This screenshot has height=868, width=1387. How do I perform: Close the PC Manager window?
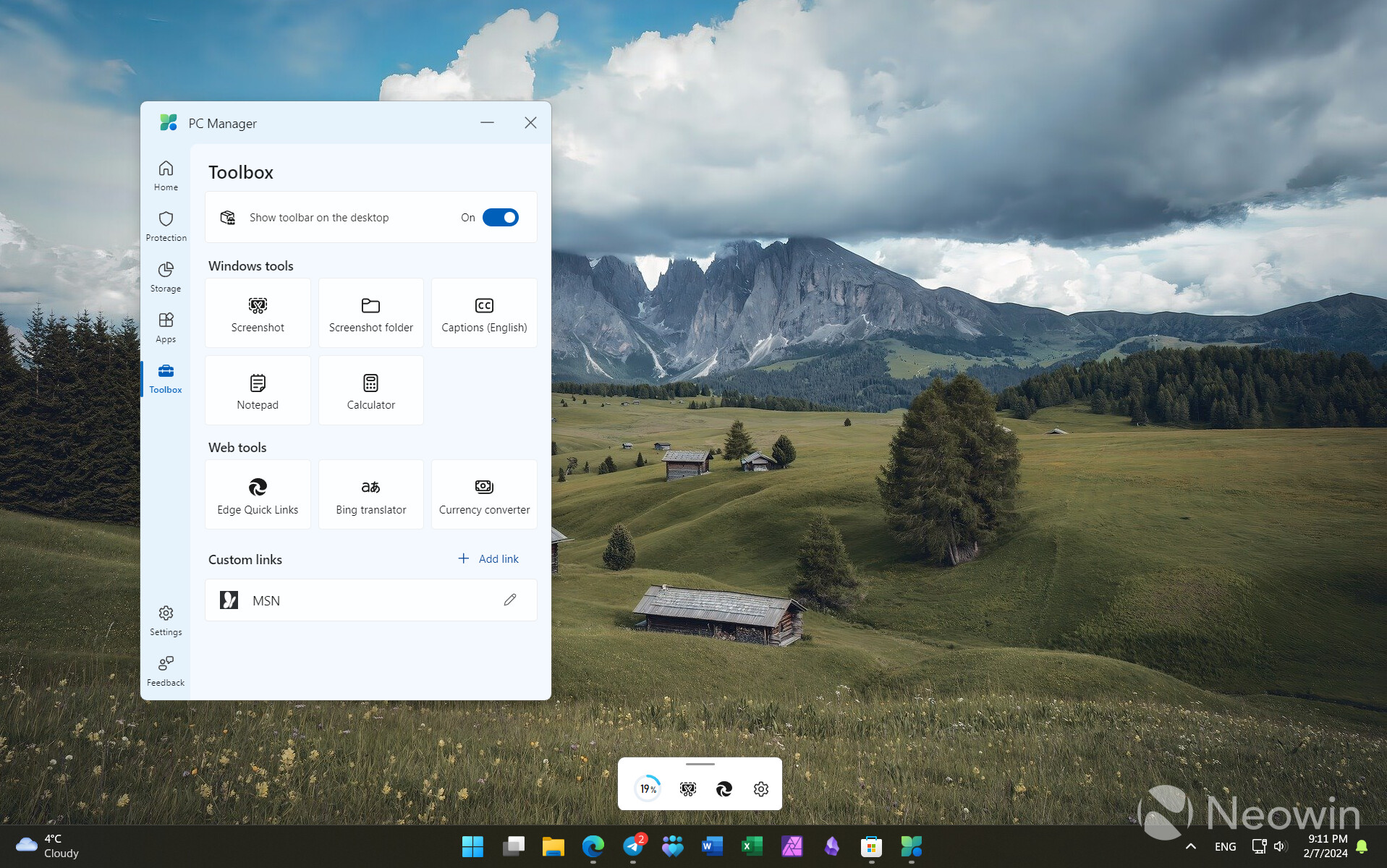[530, 123]
